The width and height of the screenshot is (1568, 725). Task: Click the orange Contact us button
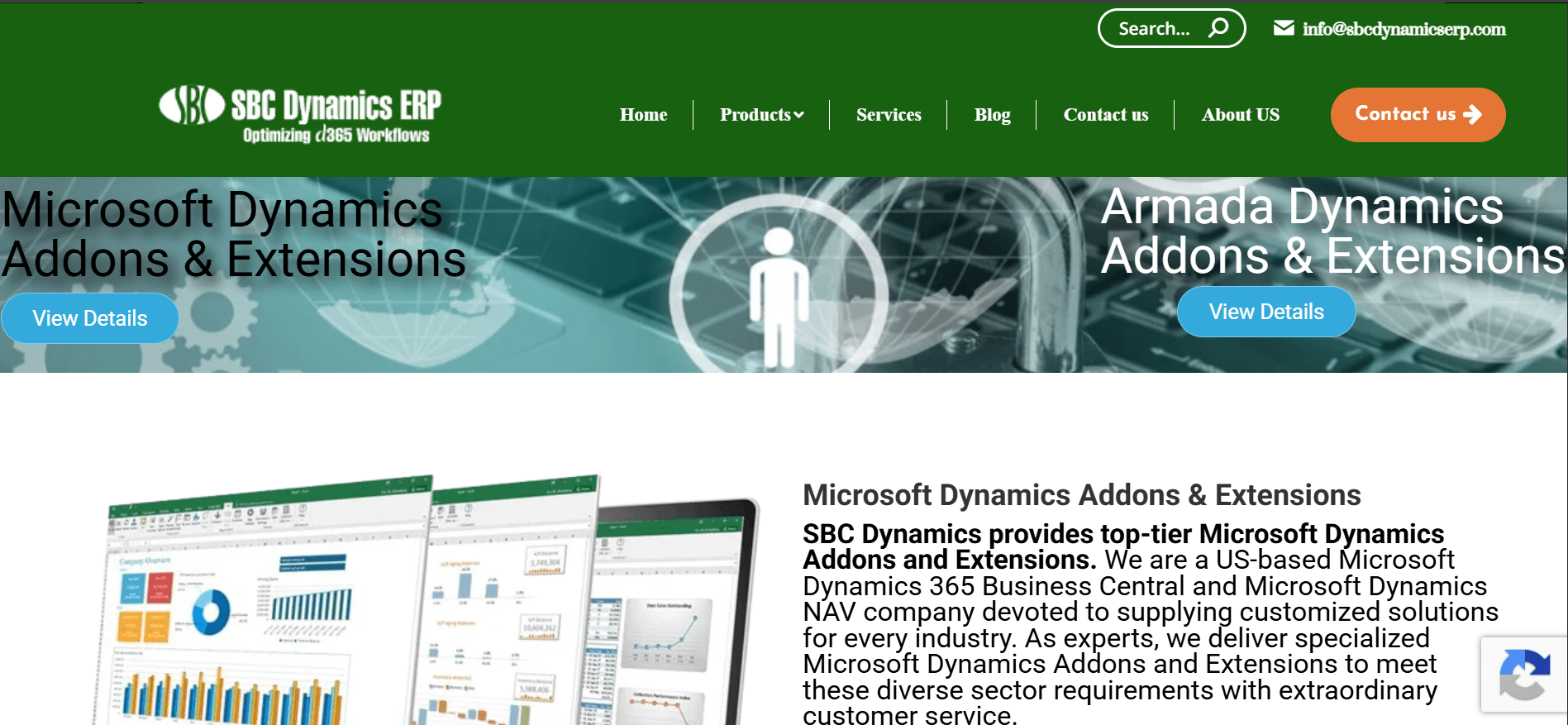1418,115
